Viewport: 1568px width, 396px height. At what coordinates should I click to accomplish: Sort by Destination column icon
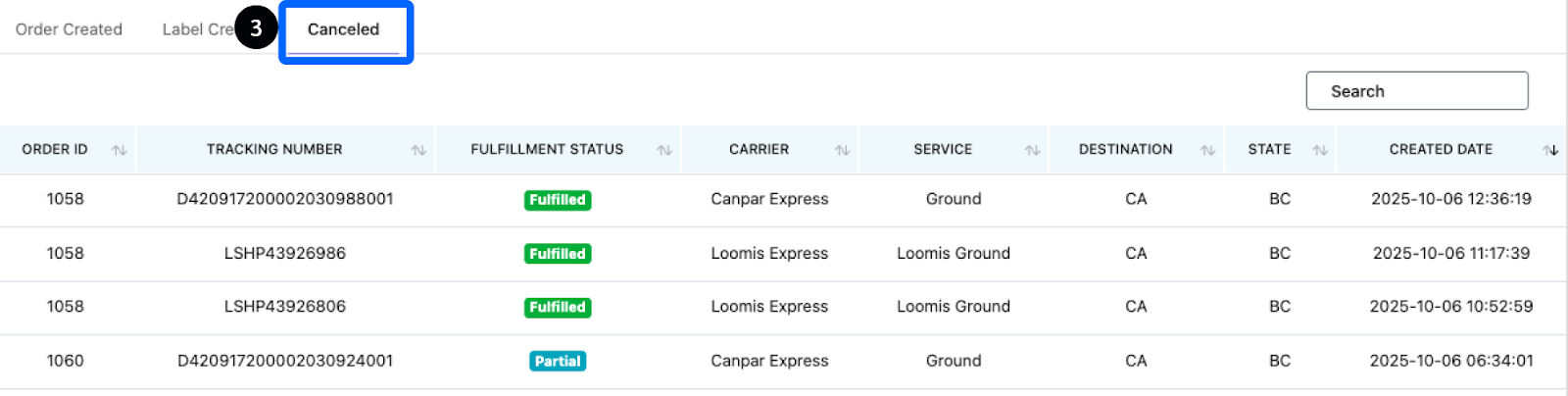(1207, 150)
